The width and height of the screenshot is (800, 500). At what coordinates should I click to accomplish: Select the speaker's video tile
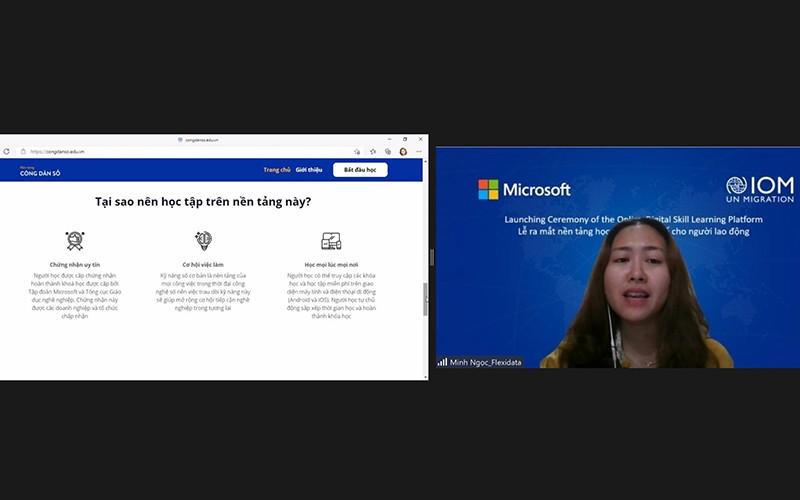[617, 258]
